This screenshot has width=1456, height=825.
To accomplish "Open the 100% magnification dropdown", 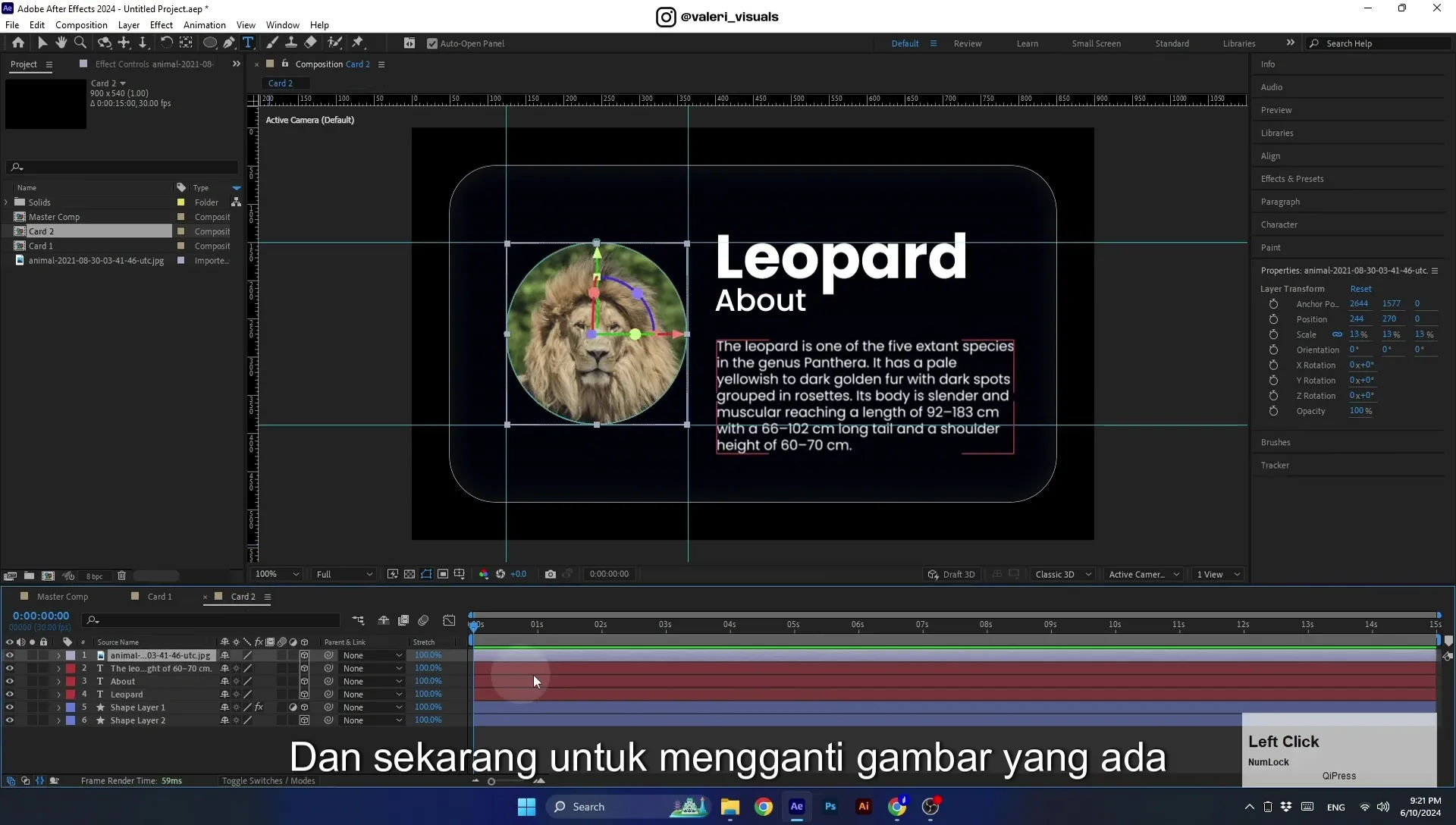I will click(277, 574).
